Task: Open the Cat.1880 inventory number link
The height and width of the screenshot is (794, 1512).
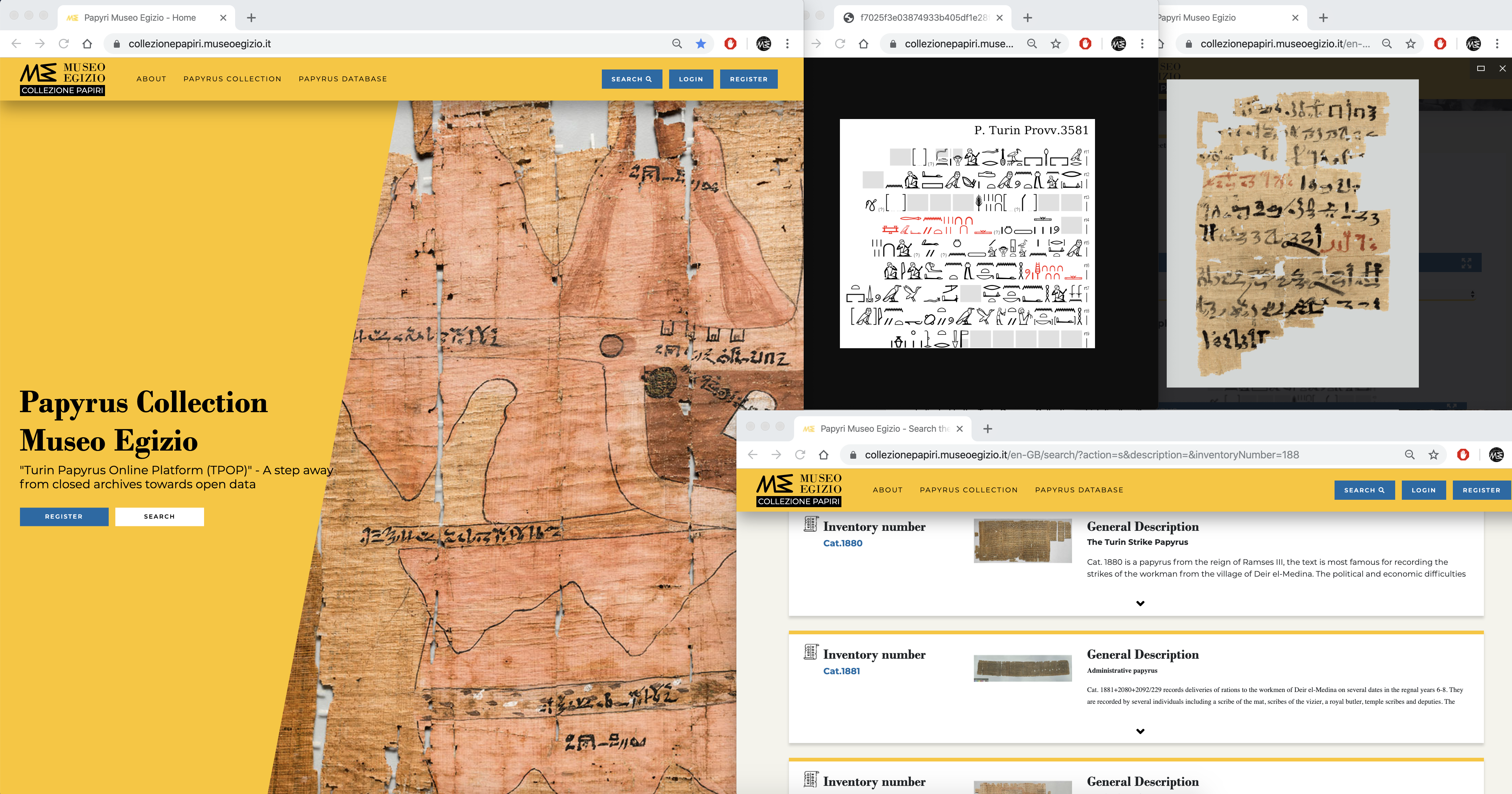Action: coord(842,543)
